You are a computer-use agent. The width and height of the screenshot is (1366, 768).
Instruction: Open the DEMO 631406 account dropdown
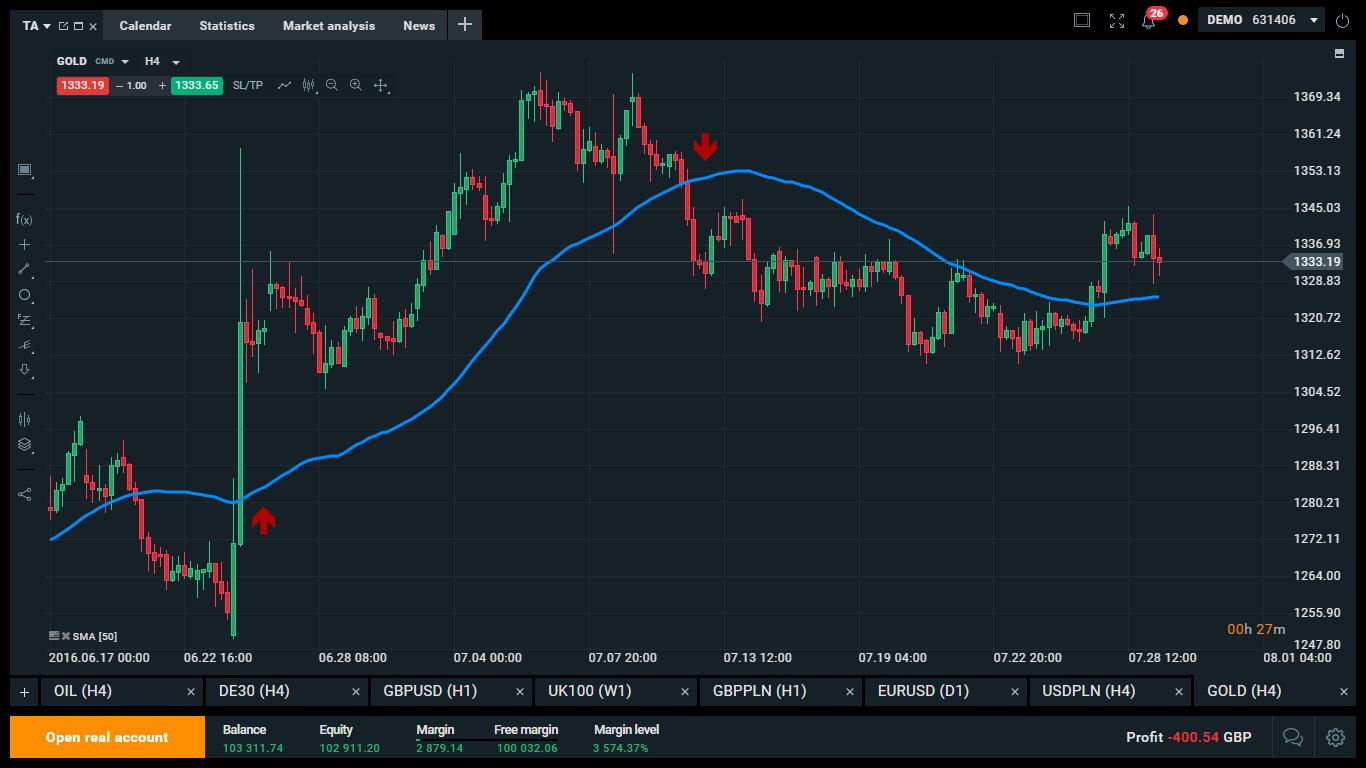click(x=1313, y=20)
